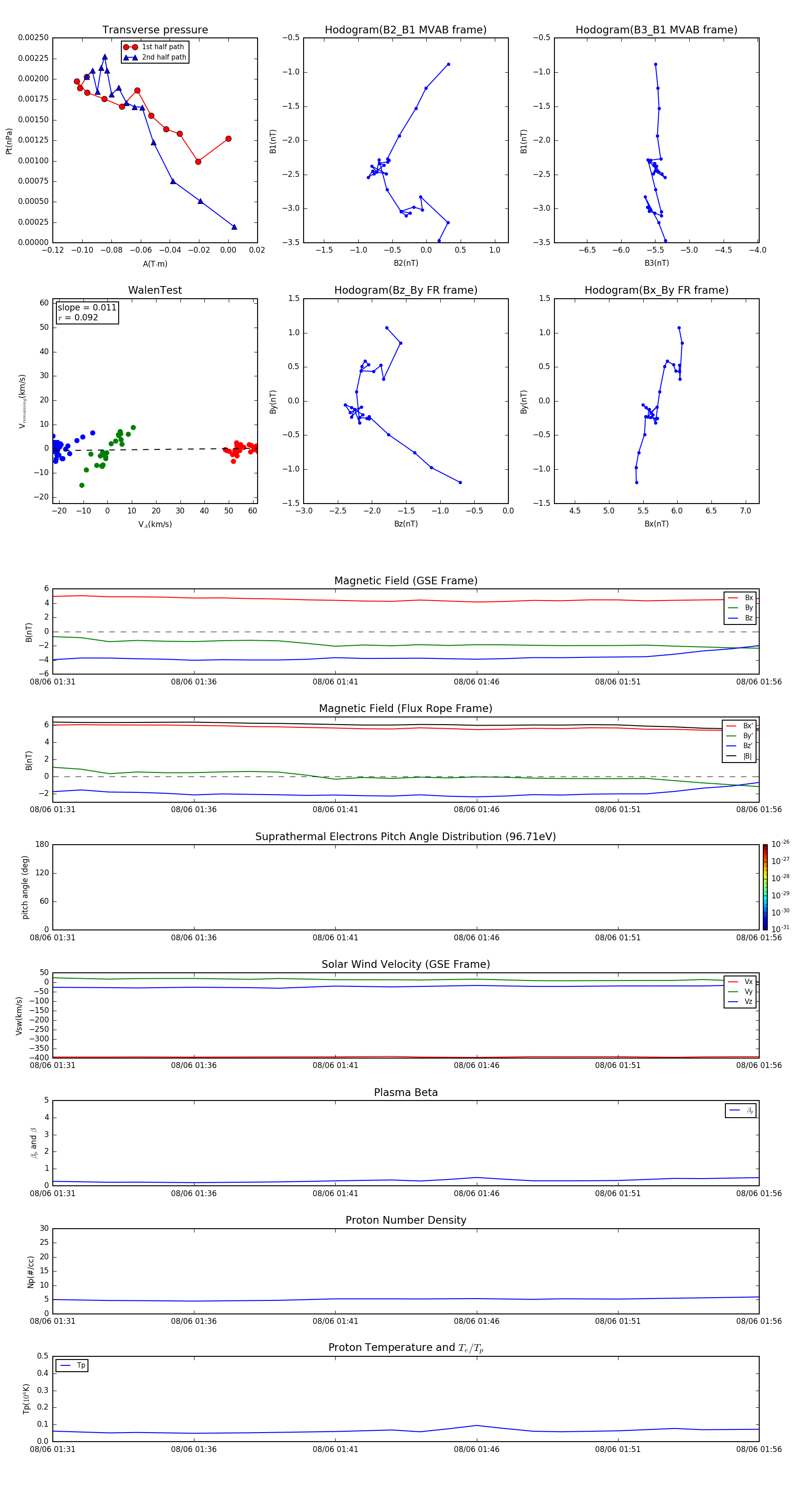The height and width of the screenshot is (1489, 812).
Task: Click the WalenTest plot title
Action: [x=155, y=290]
